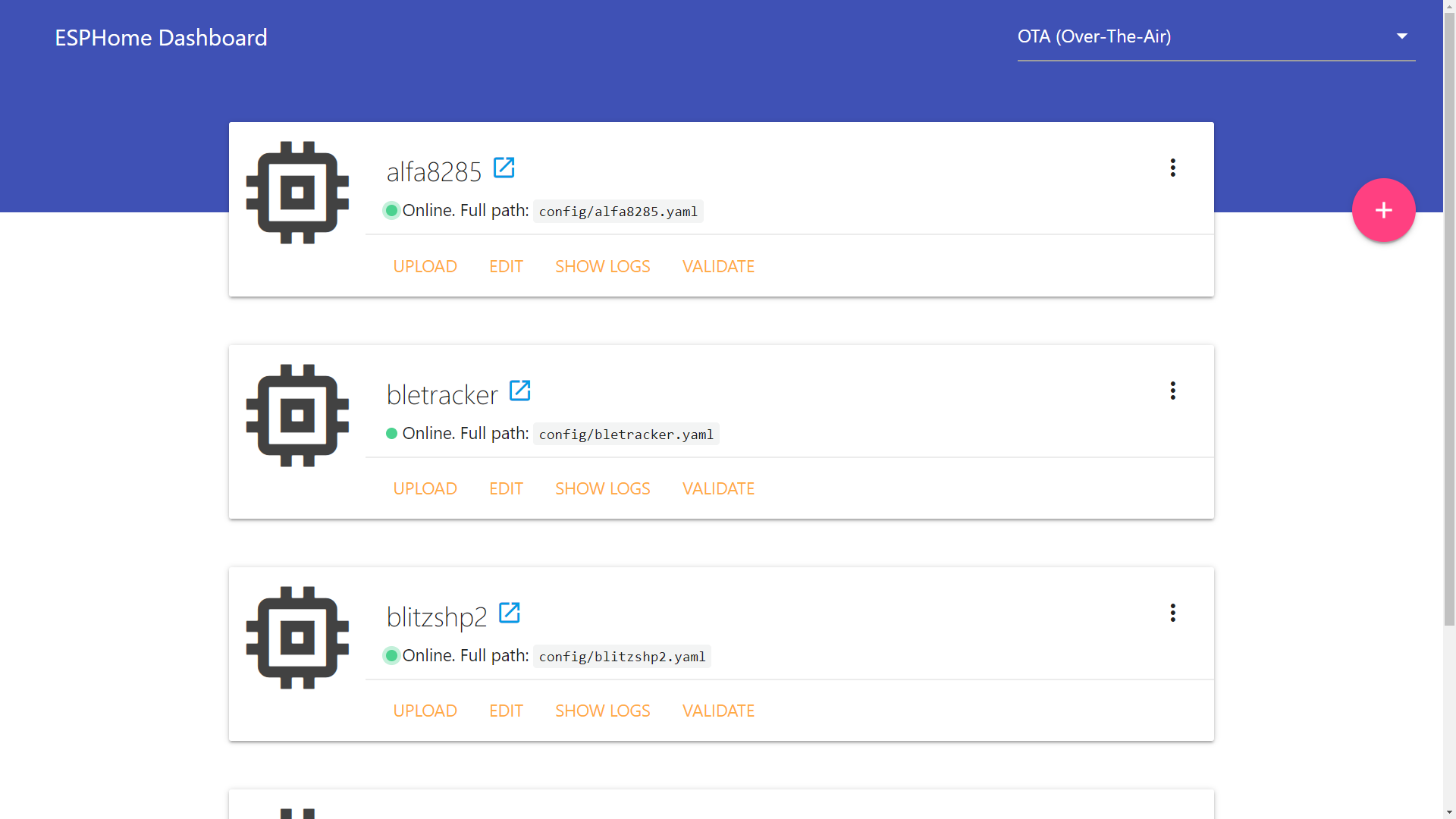Show logs for alfa8285
Image resolution: width=1456 pixels, height=819 pixels.
(603, 266)
